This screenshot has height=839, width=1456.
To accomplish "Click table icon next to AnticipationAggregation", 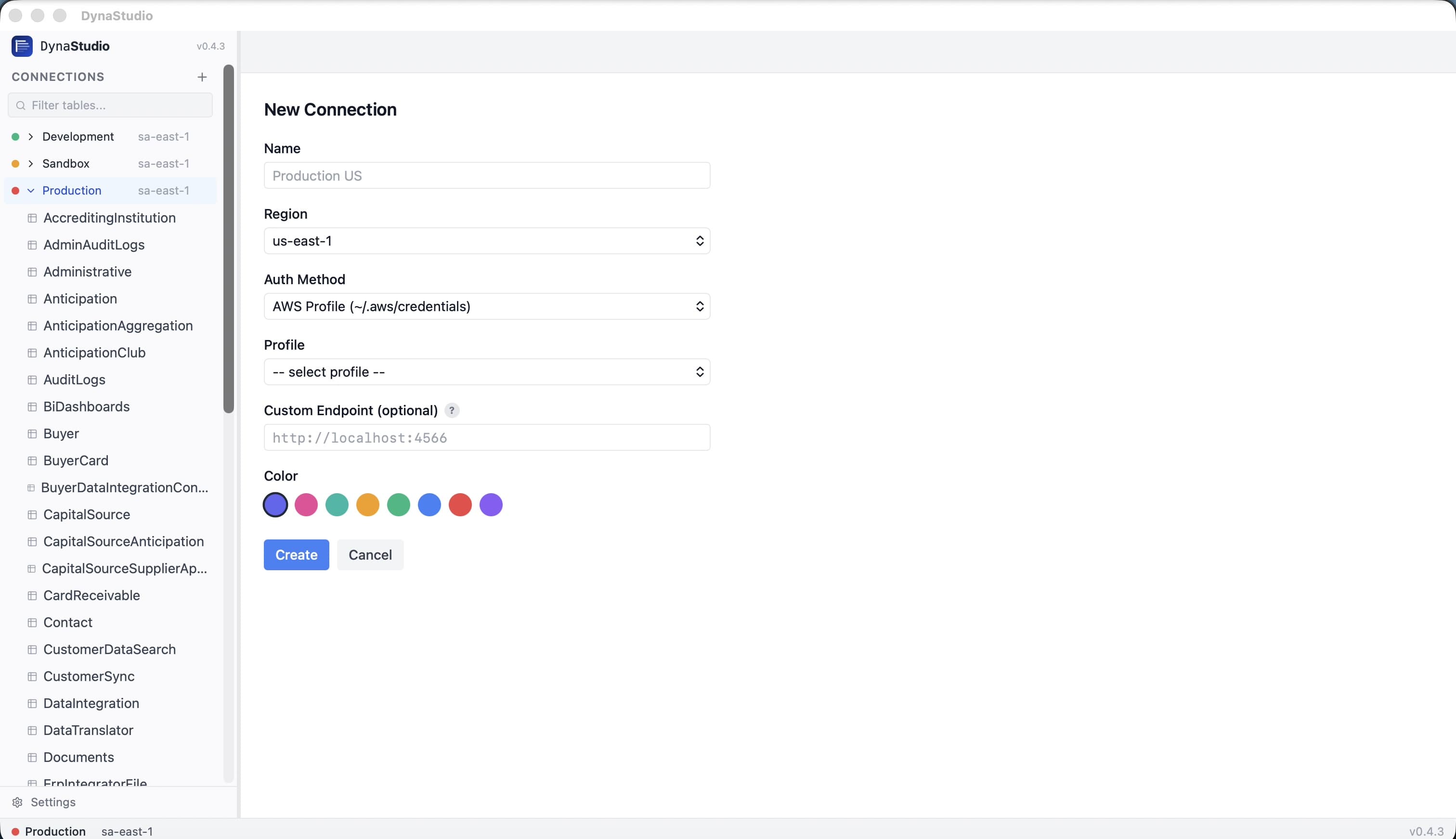I will click(32, 326).
